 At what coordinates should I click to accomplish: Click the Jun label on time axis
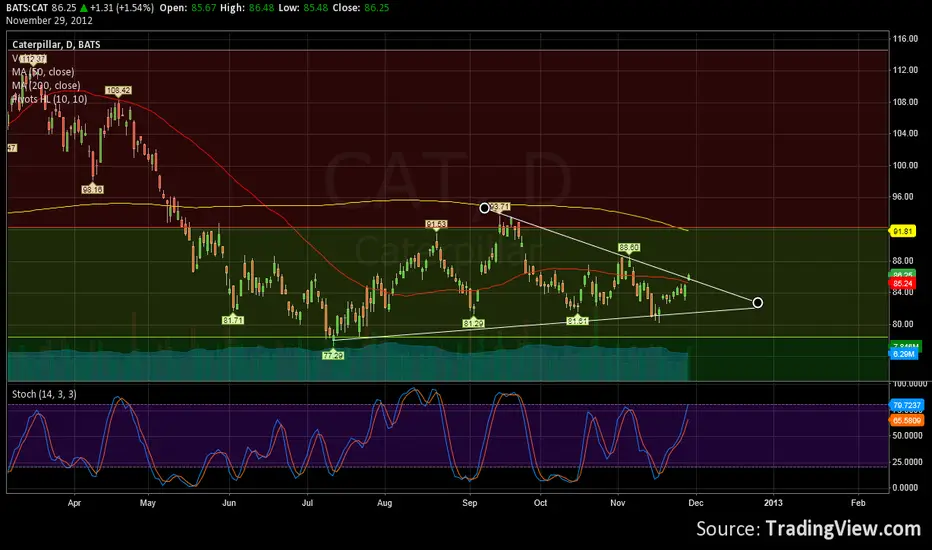229,503
